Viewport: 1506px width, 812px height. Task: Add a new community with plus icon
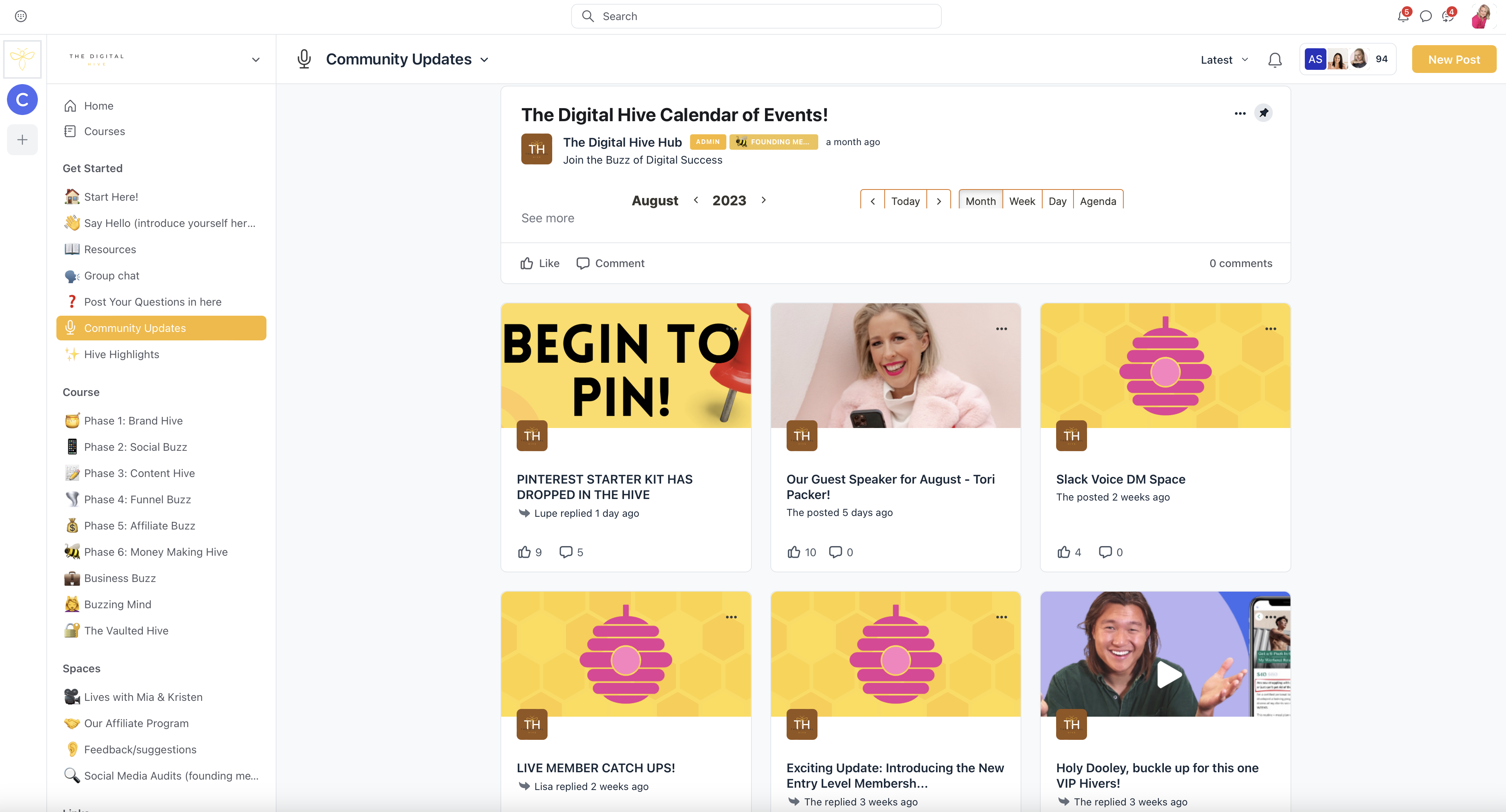(x=22, y=140)
